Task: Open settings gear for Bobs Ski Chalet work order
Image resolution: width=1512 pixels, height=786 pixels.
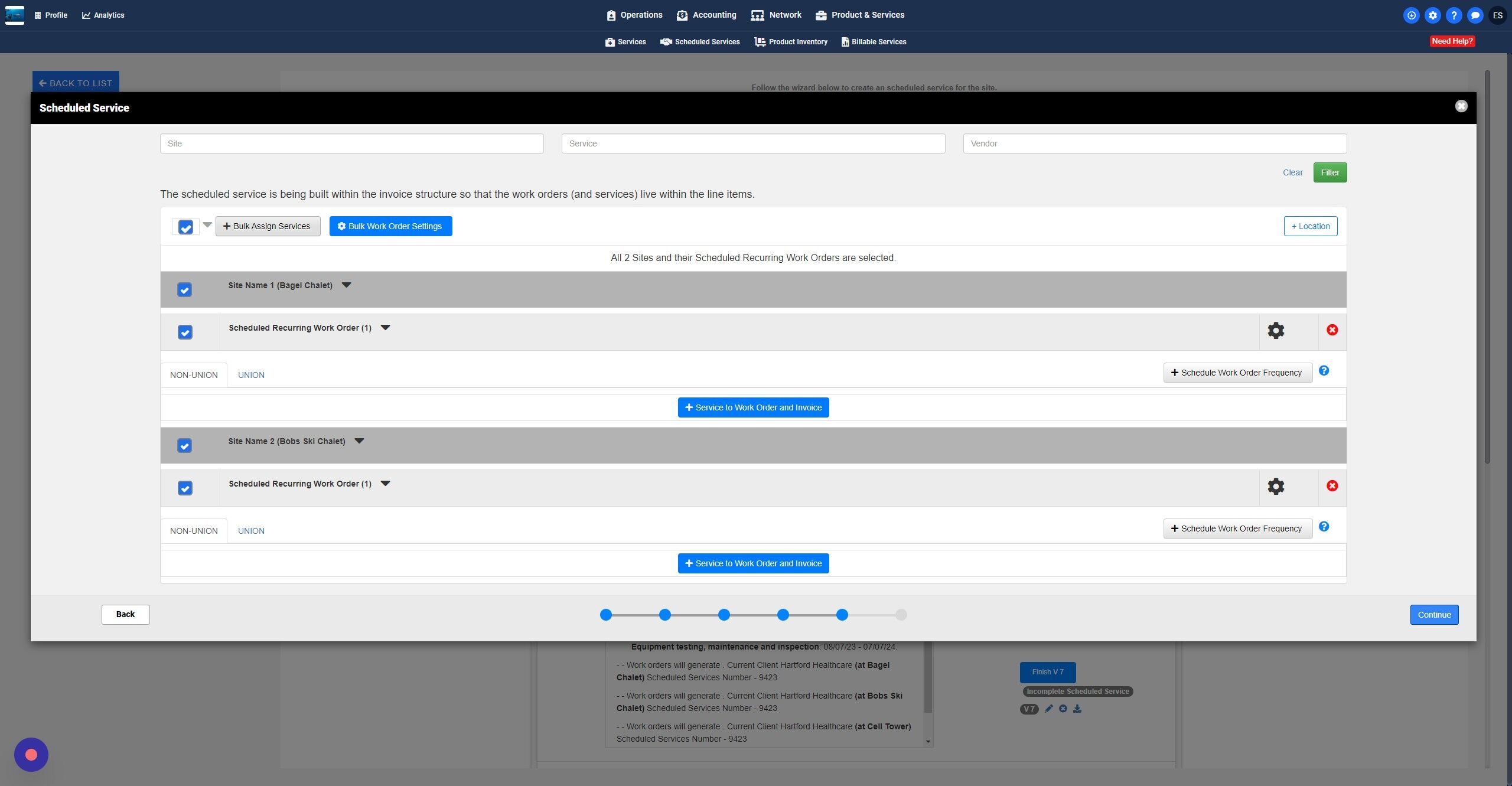Action: (1276, 487)
